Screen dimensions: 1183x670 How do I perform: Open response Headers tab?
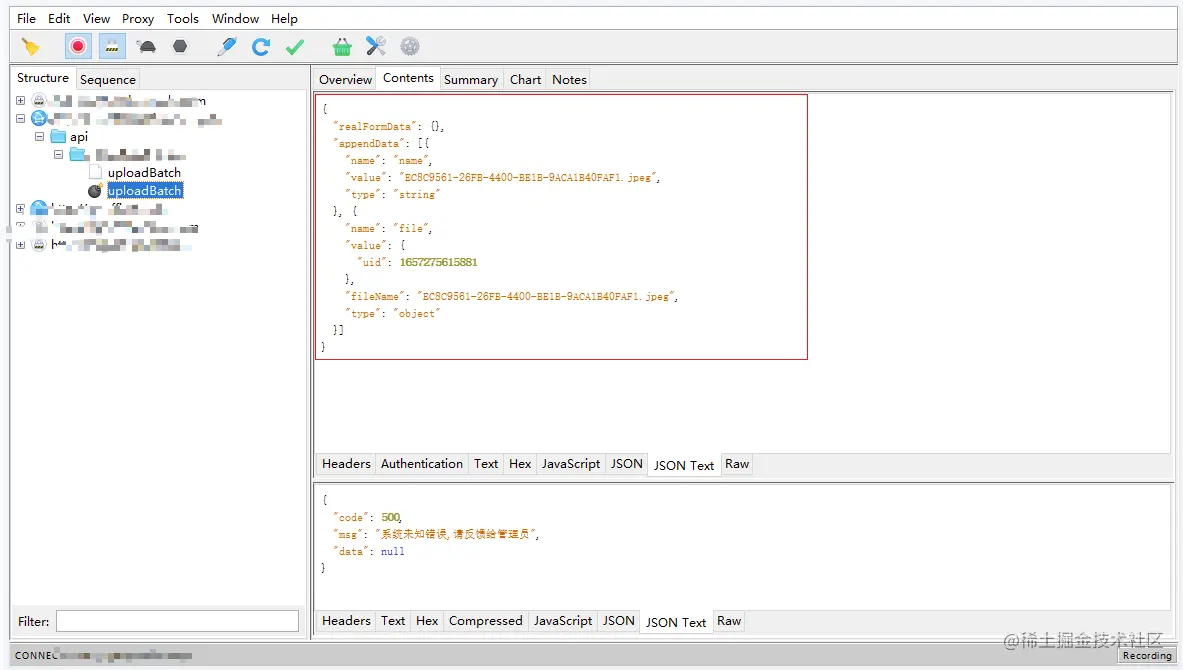click(x=346, y=621)
